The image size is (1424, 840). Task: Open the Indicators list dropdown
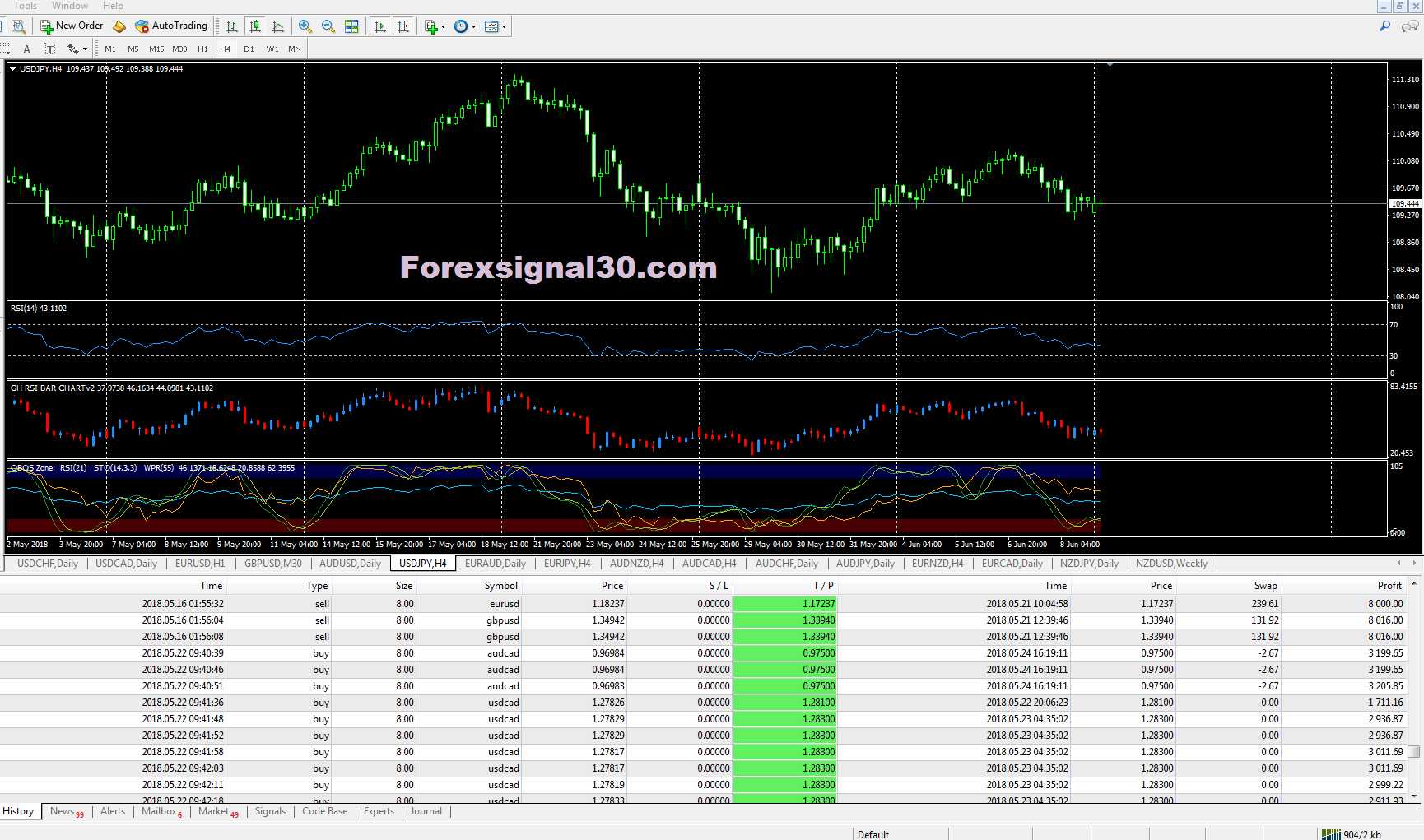(x=435, y=26)
